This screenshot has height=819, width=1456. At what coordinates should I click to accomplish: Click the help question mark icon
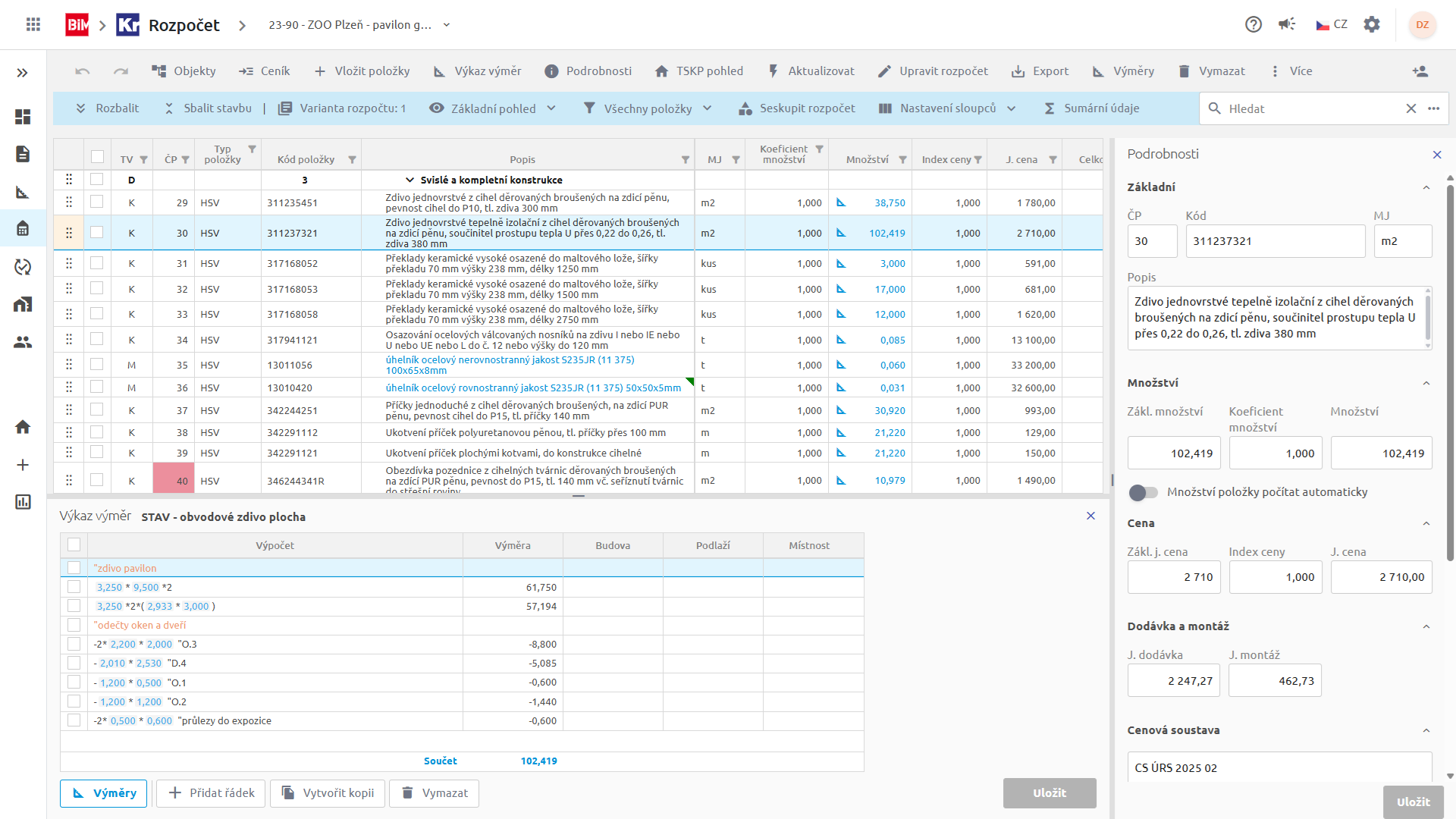pos(1254,24)
